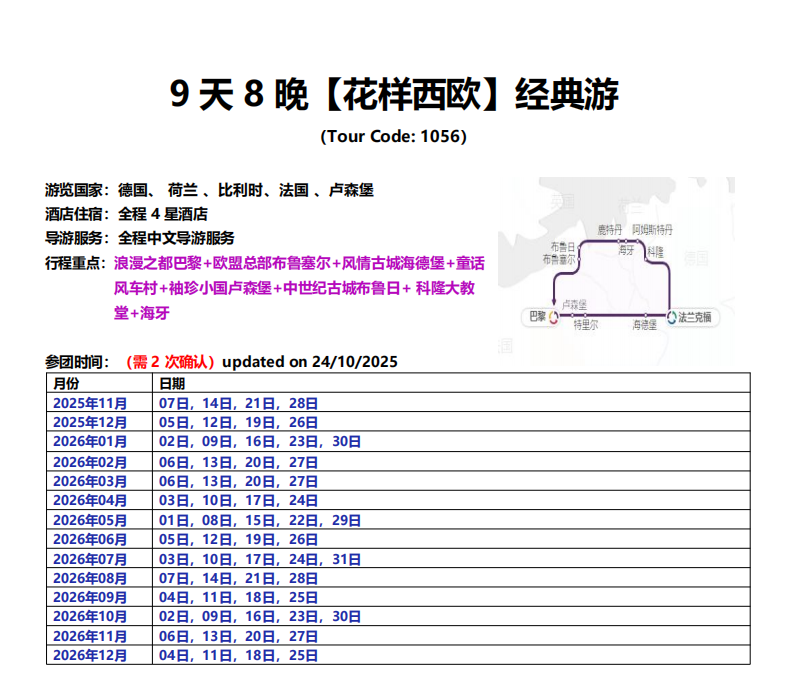Click the 日期 table column header
Image resolution: width=788 pixels, height=699 pixels.
(x=172, y=383)
